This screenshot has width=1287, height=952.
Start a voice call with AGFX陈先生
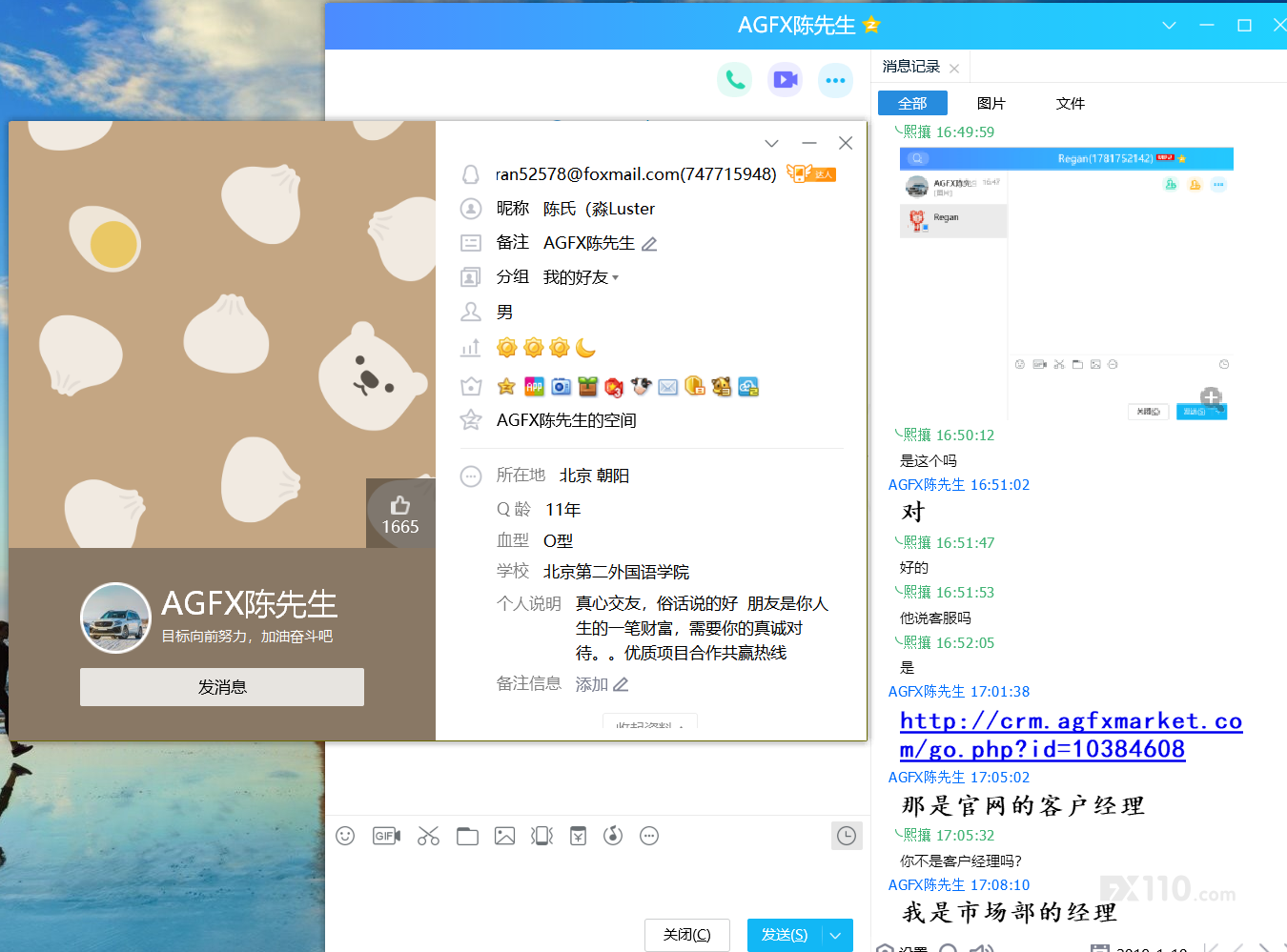[735, 80]
